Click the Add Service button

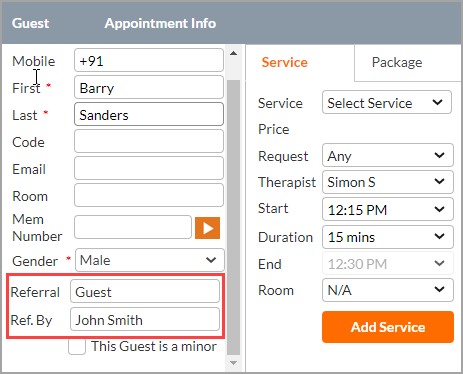388,327
